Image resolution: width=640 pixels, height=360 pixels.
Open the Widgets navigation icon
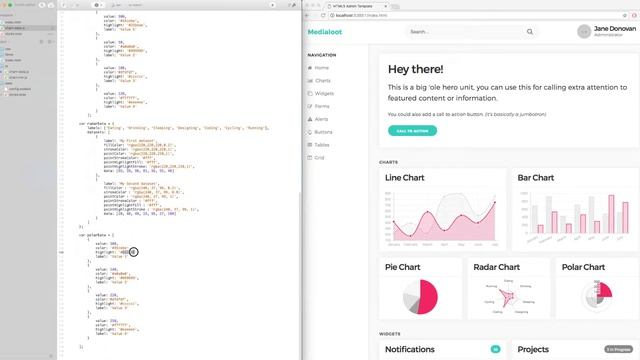click(310, 93)
